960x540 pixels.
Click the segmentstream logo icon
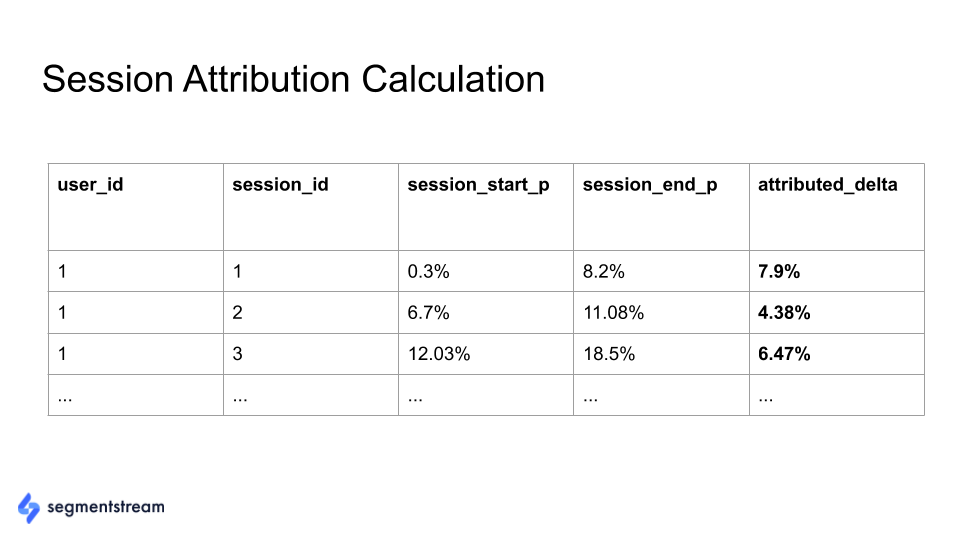pyautogui.click(x=28, y=508)
